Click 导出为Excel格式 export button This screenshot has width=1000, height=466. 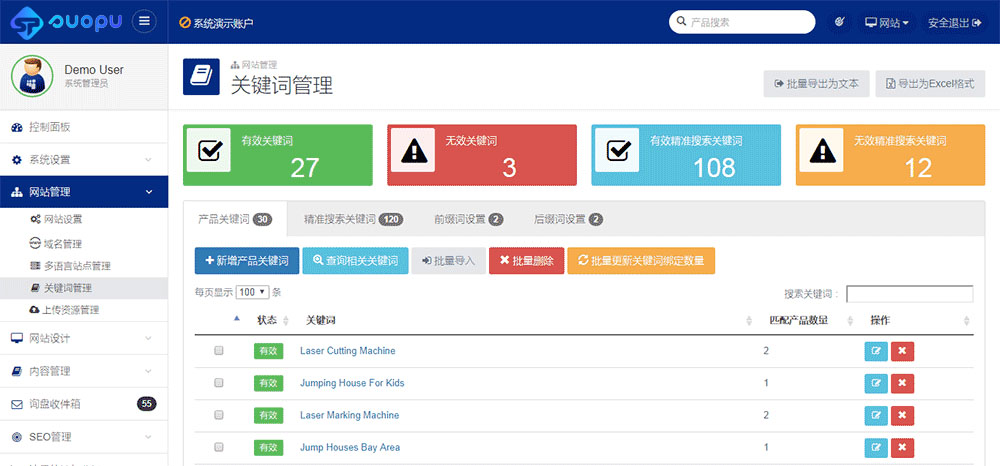pyautogui.click(x=930, y=84)
